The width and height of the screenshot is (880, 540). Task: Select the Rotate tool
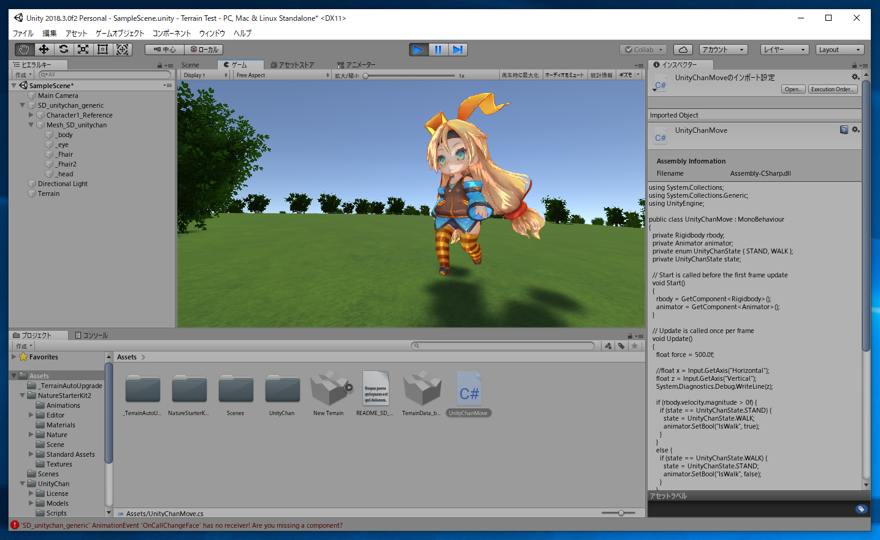(63, 49)
